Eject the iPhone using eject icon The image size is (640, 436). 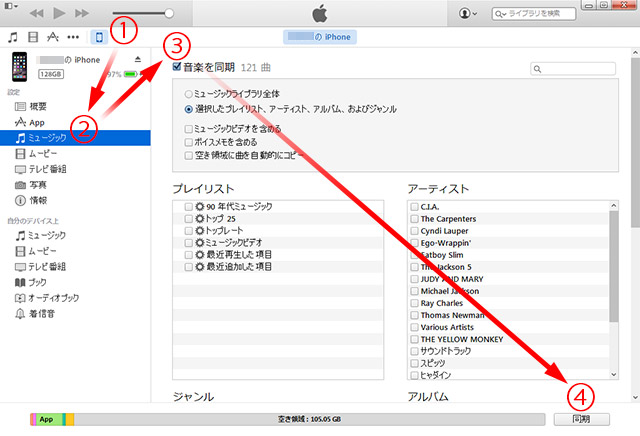[137, 60]
